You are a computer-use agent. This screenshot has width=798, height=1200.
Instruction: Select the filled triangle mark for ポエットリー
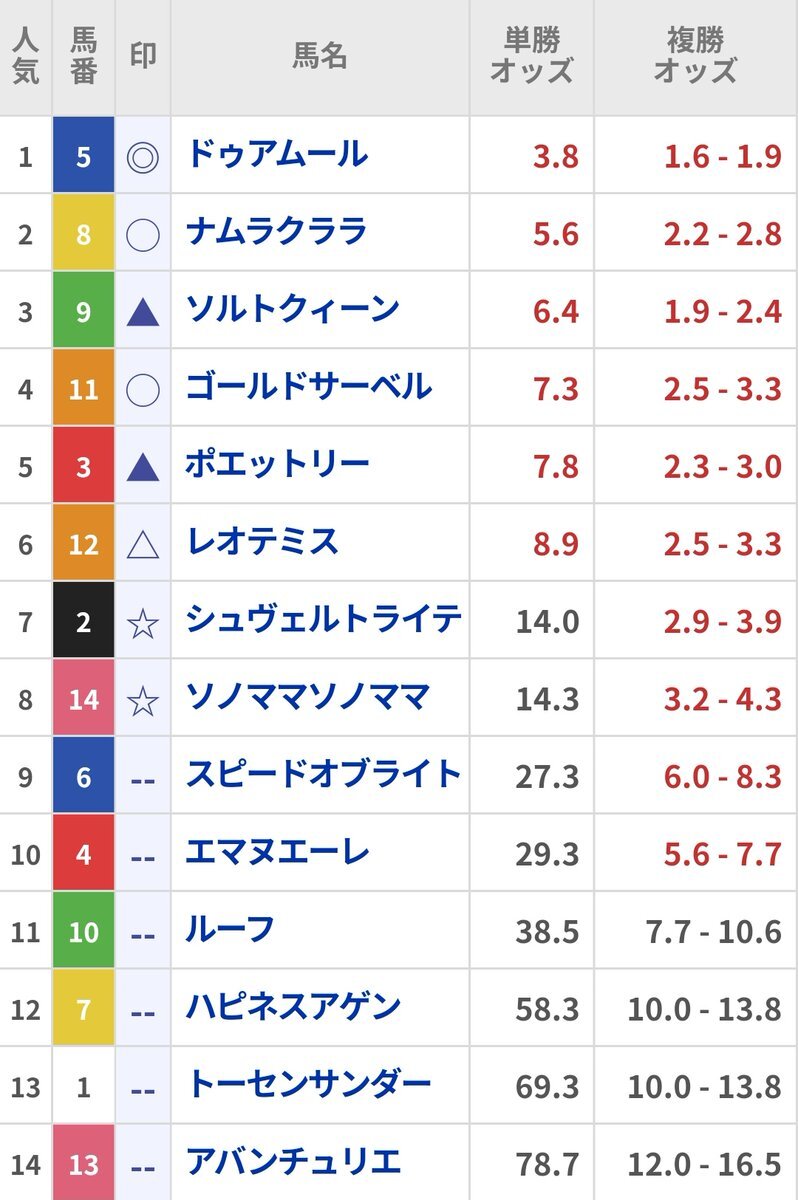pos(143,467)
